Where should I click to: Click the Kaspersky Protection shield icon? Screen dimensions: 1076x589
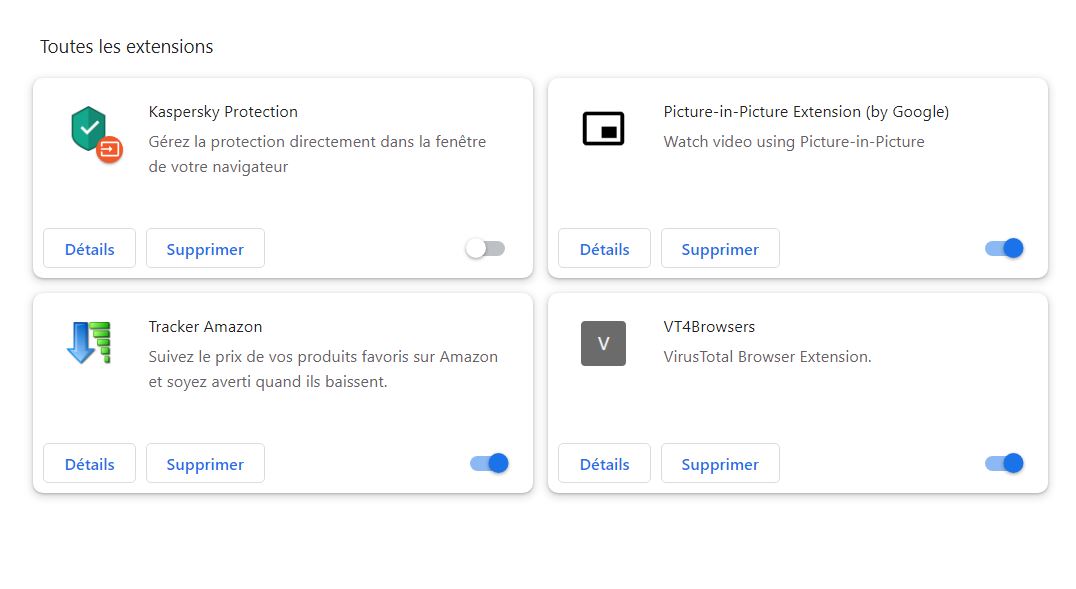point(96,134)
